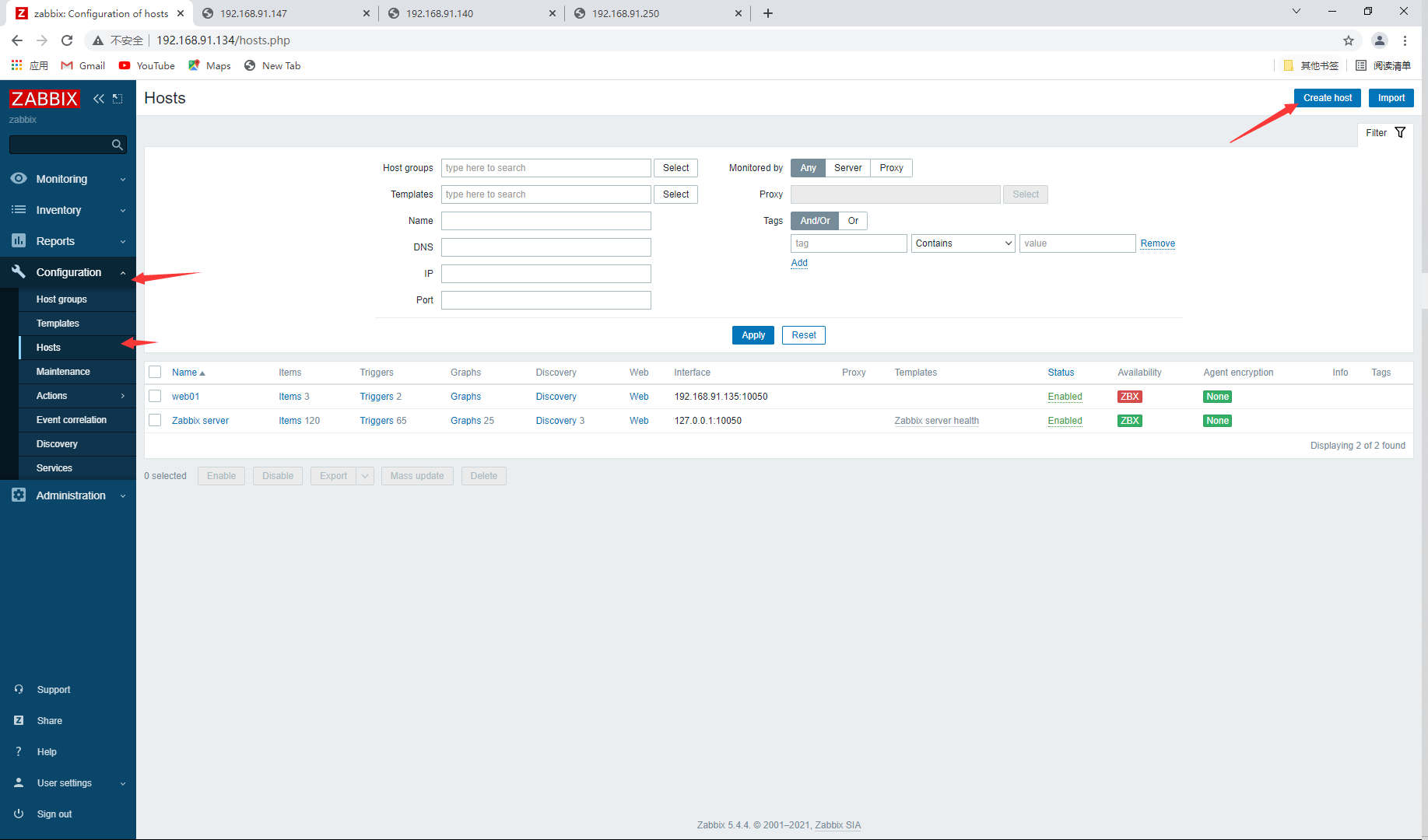The width and height of the screenshot is (1428, 840).
Task: Open the Contains tag operator dropdown
Action: (x=963, y=243)
